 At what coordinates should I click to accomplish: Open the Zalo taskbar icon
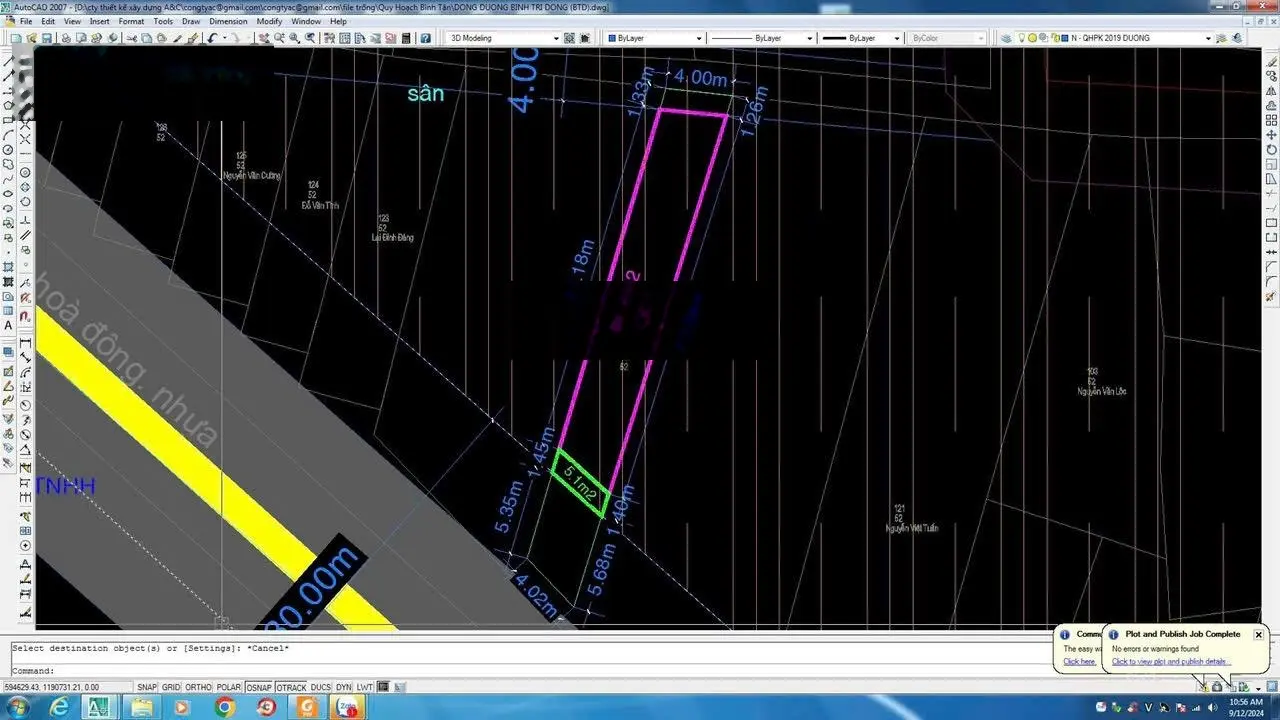[349, 707]
